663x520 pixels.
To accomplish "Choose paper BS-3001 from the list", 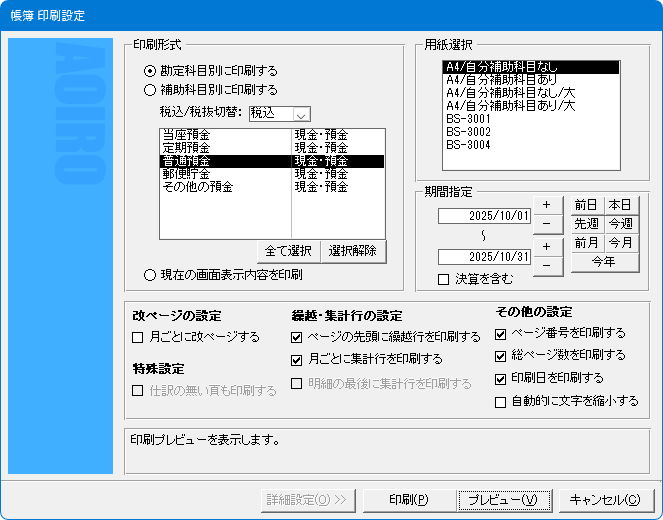I will coord(468,118).
